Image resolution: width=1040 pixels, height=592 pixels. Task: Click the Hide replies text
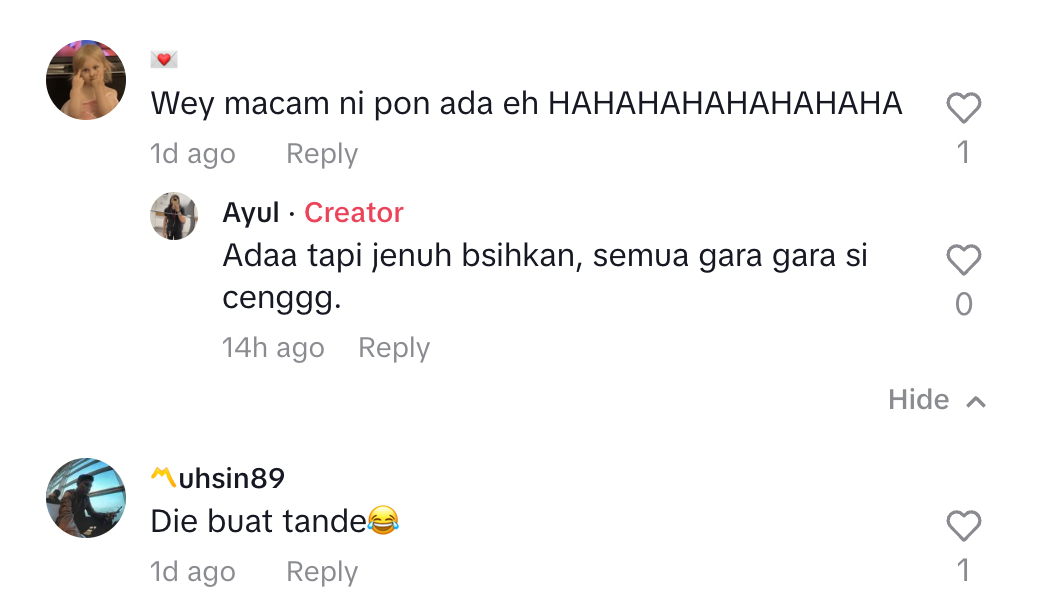pos(918,400)
